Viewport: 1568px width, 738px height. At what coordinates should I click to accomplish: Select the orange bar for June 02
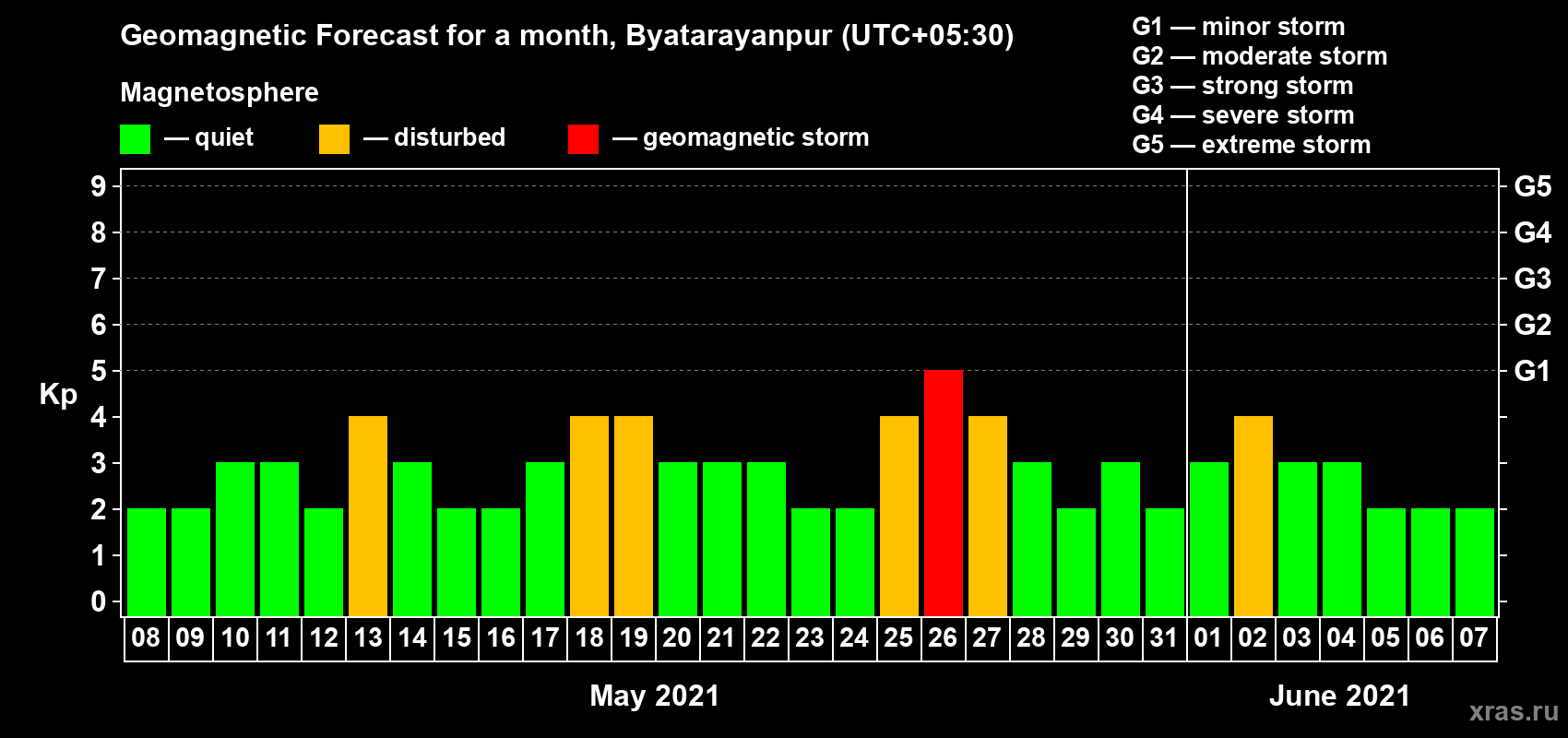pos(1253,516)
